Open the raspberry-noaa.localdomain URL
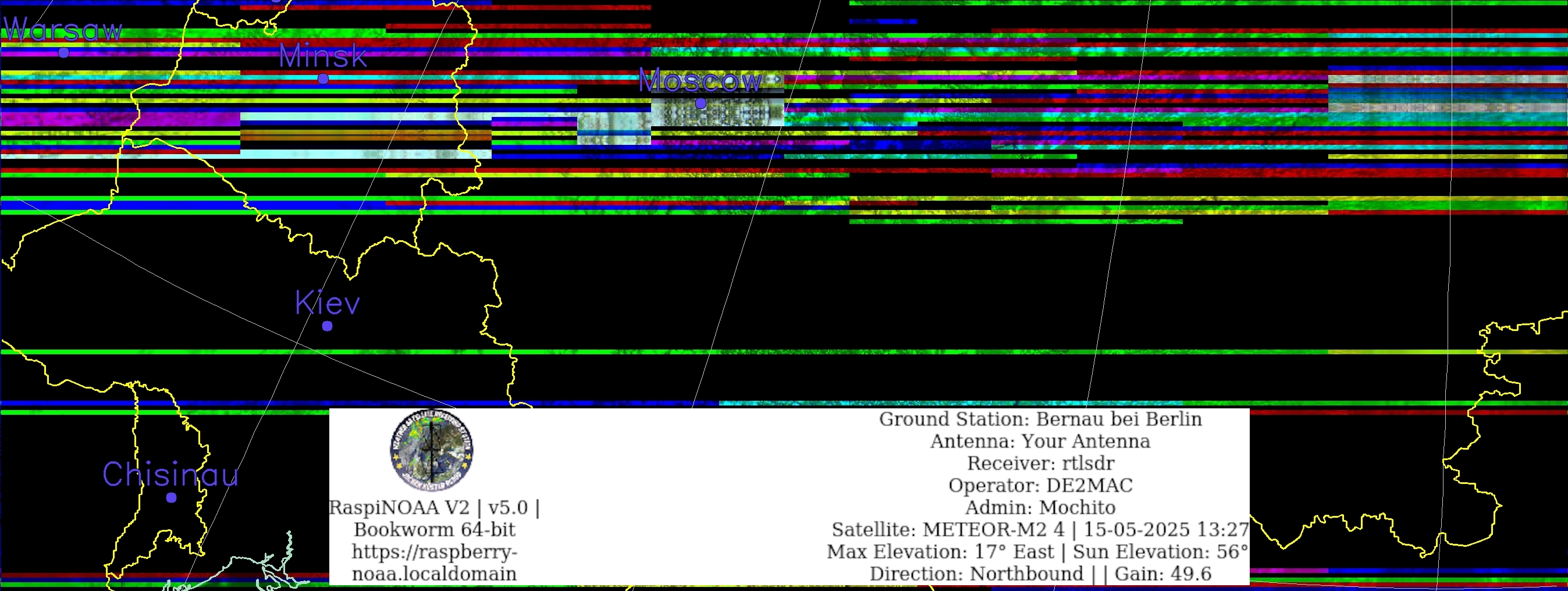The height and width of the screenshot is (591, 1568). click(435, 562)
